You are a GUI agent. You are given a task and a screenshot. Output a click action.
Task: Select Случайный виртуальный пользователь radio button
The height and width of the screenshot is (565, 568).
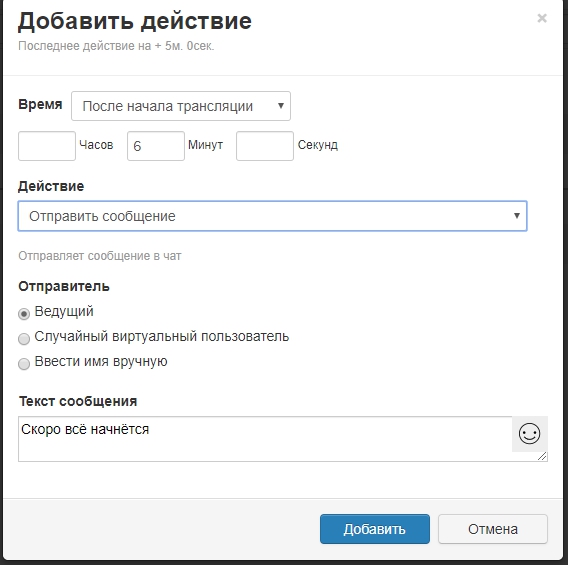(x=24, y=339)
